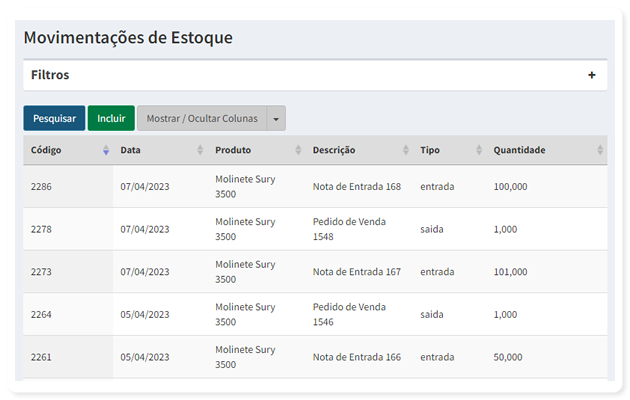
Task: Open Mostrar / Ocultar Colunas button
Action: tap(202, 118)
